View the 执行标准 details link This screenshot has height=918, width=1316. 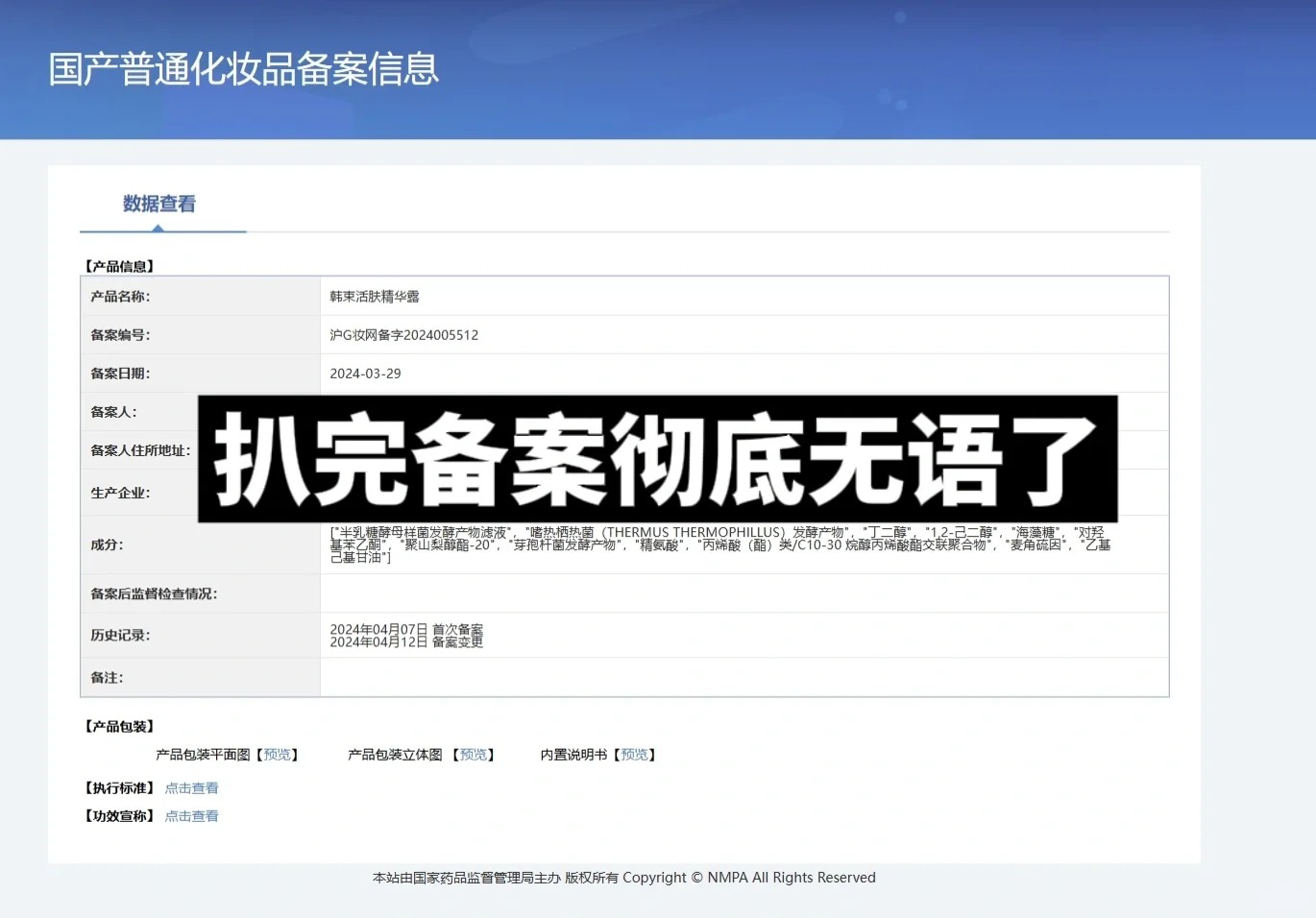coord(191,788)
